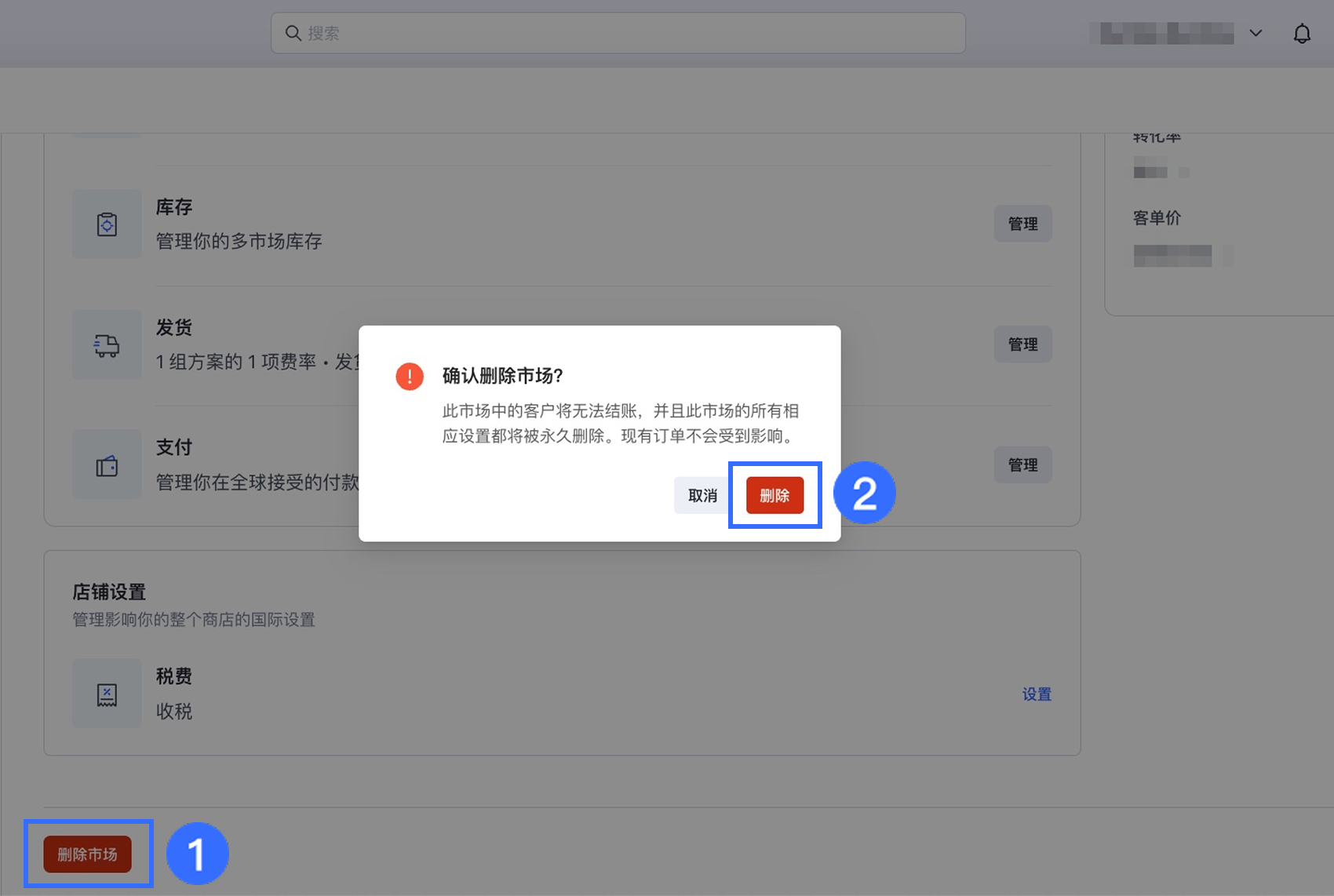Click the 库存 heading
1334x896 pixels.
pos(174,207)
